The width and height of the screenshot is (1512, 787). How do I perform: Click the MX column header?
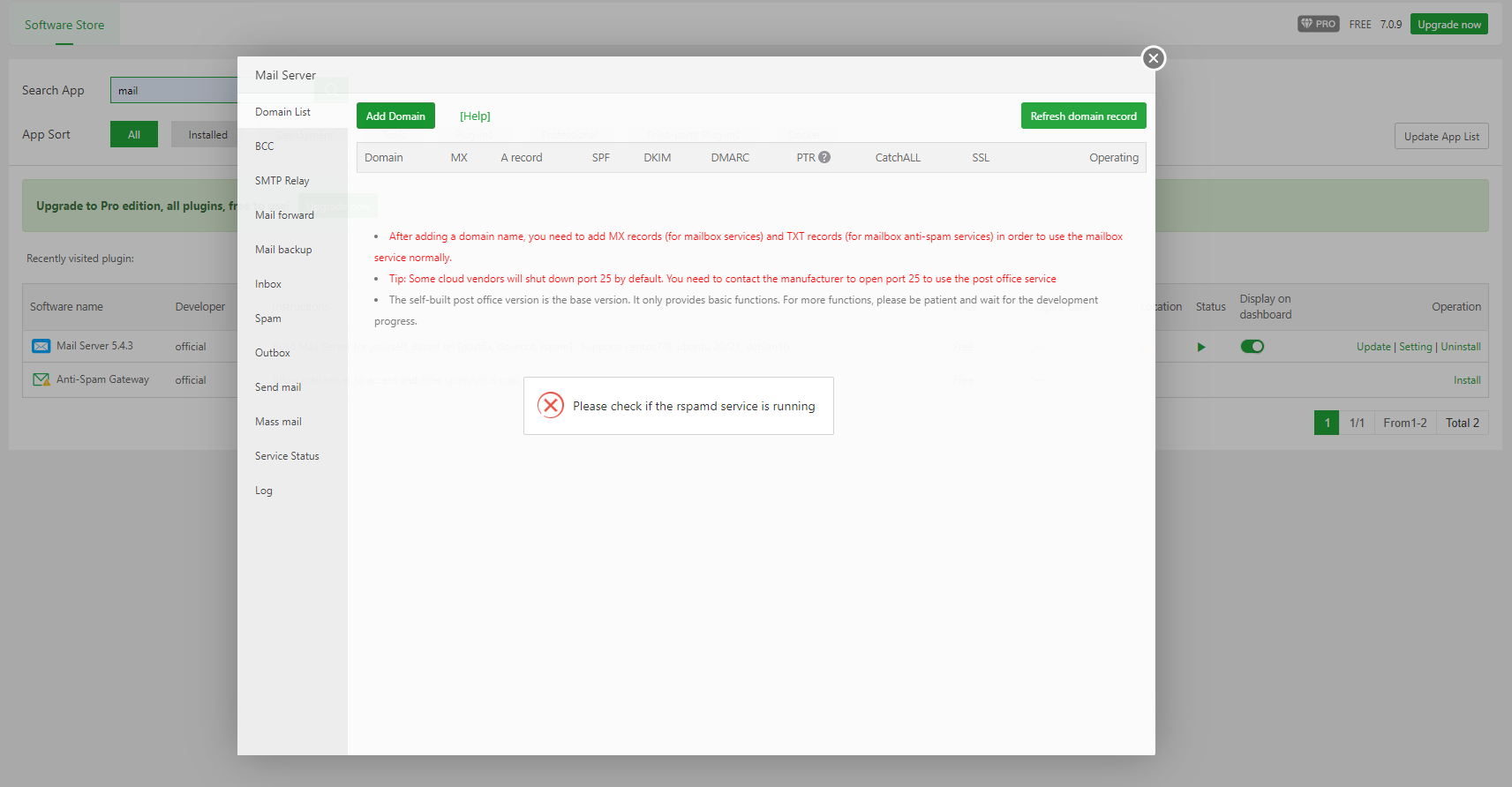(459, 157)
